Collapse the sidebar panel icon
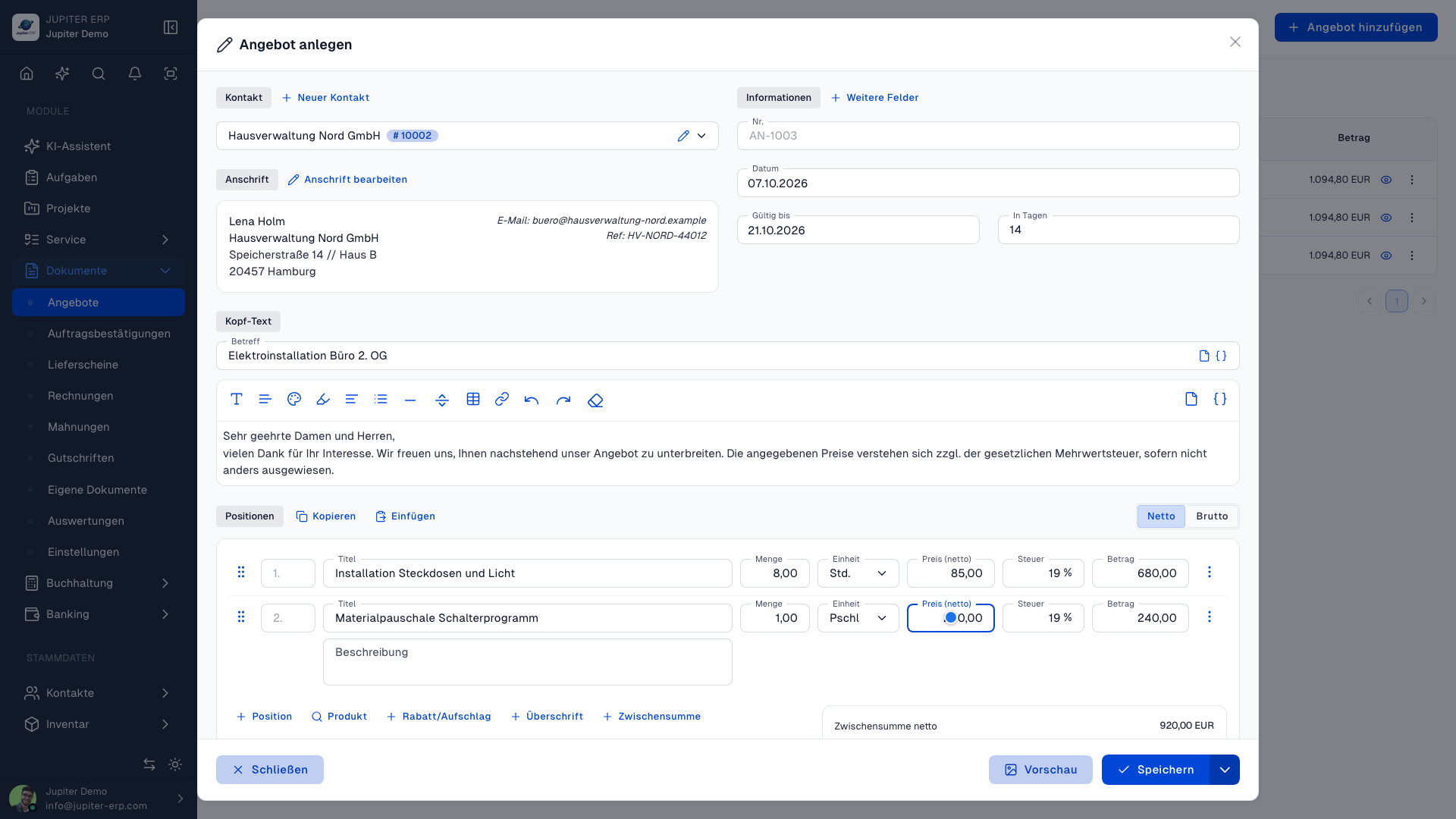1456x819 pixels. point(171,27)
